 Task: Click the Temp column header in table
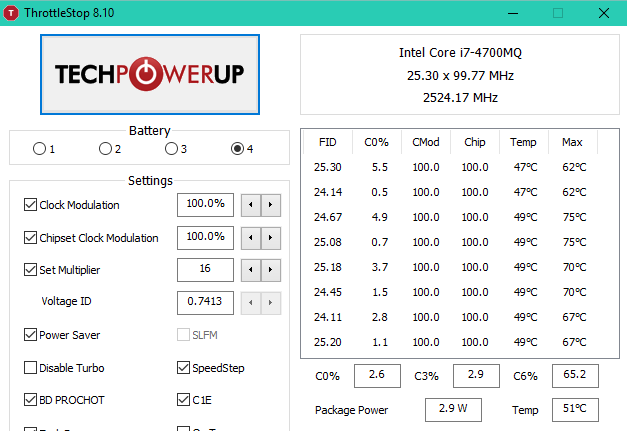coord(524,142)
